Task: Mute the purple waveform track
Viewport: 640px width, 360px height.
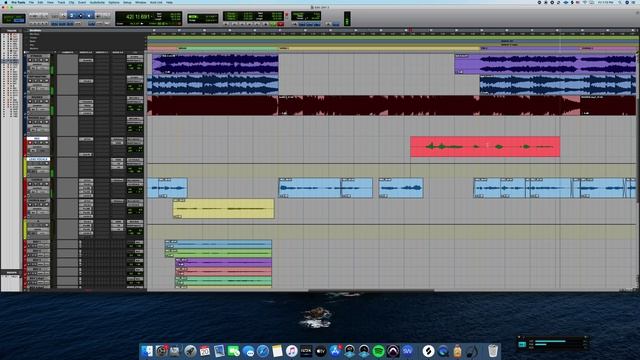Action: [47, 60]
